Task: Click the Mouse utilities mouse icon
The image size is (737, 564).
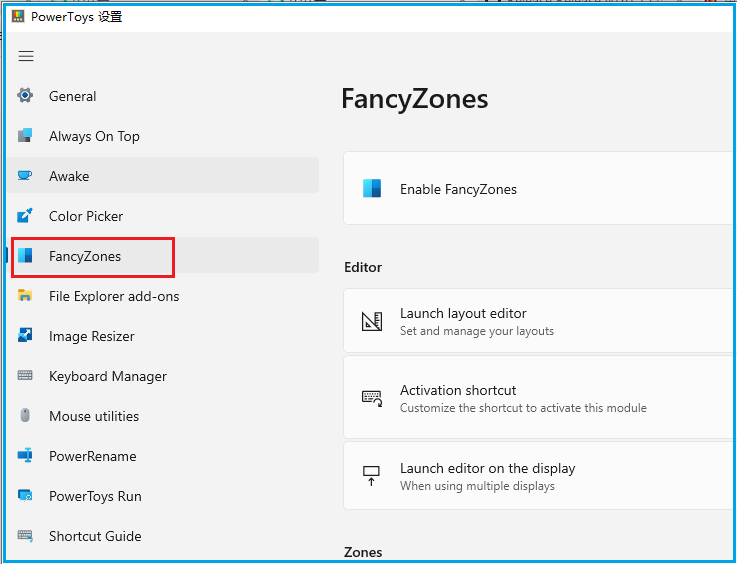Action: (25, 416)
